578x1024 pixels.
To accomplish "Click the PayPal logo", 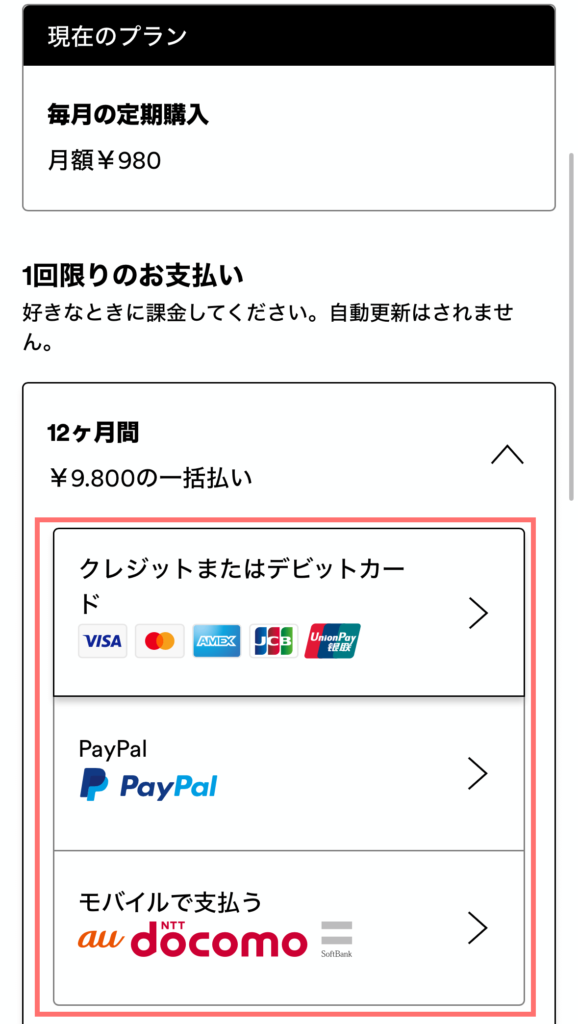I will (x=148, y=784).
